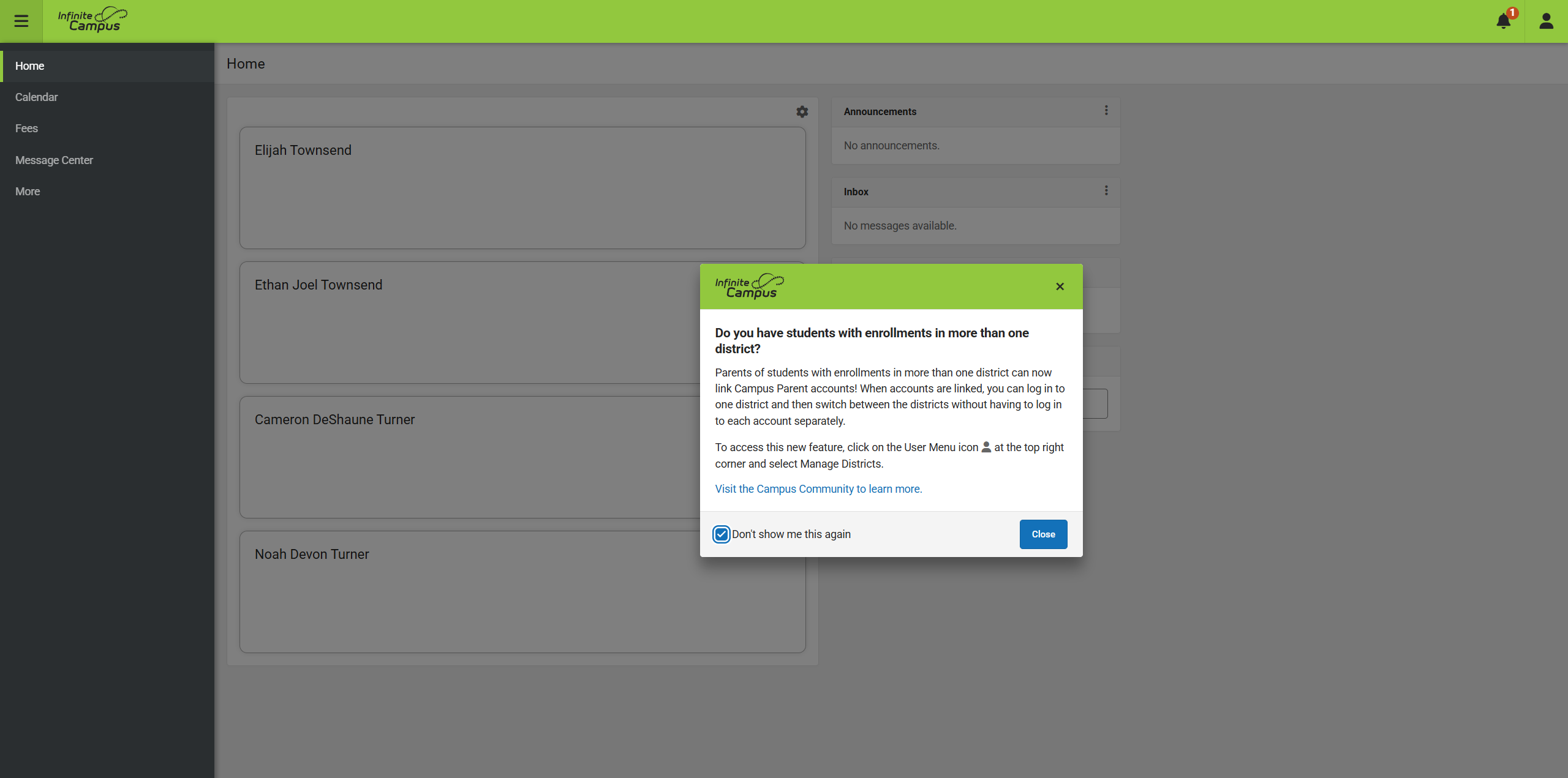Expand More in the sidebar
Image resolution: width=1568 pixels, height=778 pixels.
107,192
